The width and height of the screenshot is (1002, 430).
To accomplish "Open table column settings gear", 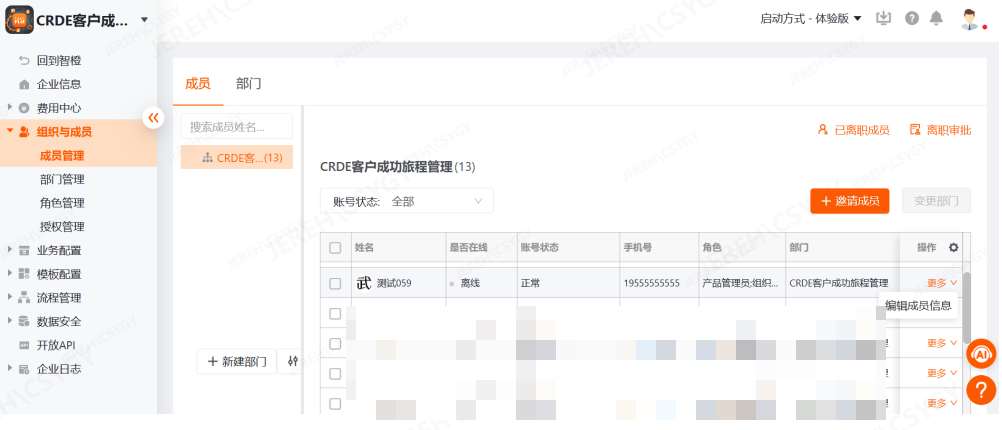I will [953, 247].
